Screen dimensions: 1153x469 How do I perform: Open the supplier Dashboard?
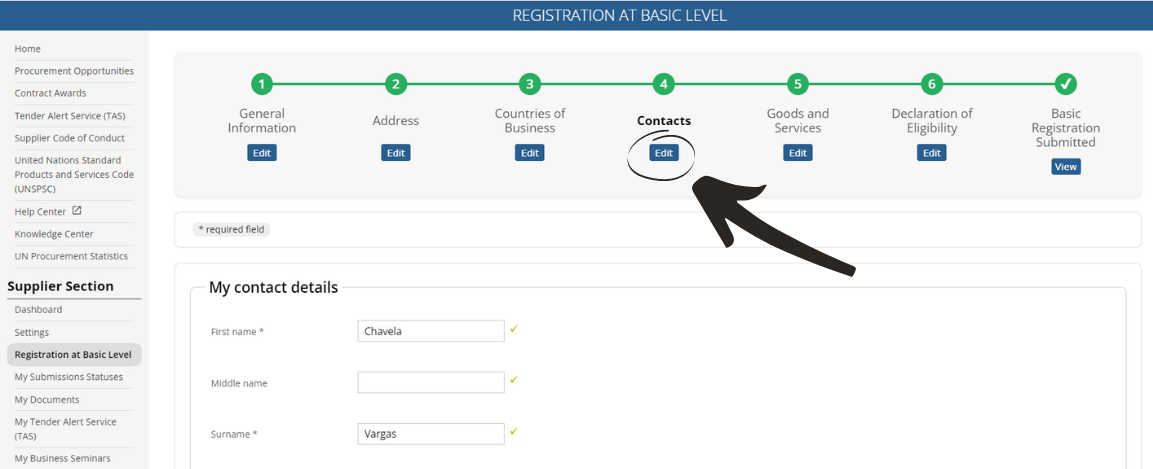click(38, 309)
